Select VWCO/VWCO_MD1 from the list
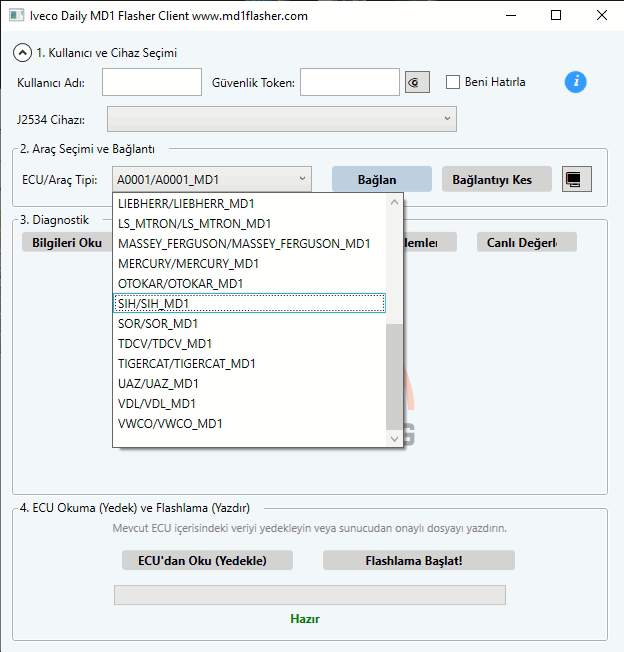624x652 pixels. pyautogui.click(x=249, y=423)
